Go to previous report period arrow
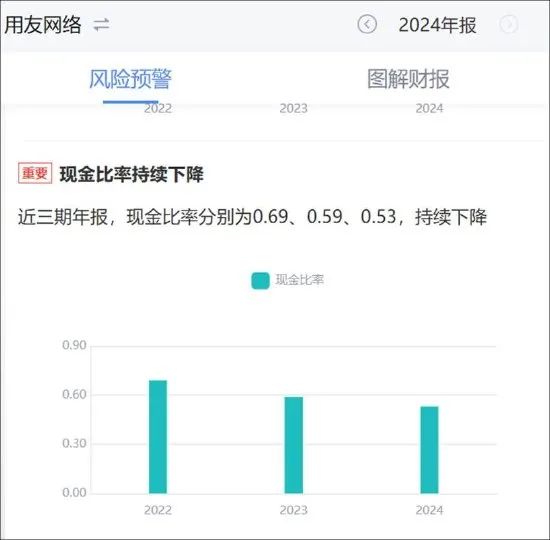The width and height of the screenshot is (550, 540). coord(367,25)
